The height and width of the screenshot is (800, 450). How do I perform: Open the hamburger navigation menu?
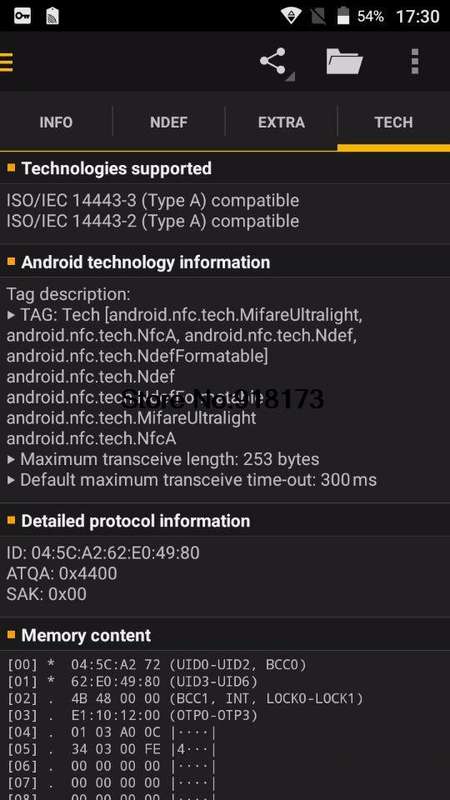click(6, 62)
